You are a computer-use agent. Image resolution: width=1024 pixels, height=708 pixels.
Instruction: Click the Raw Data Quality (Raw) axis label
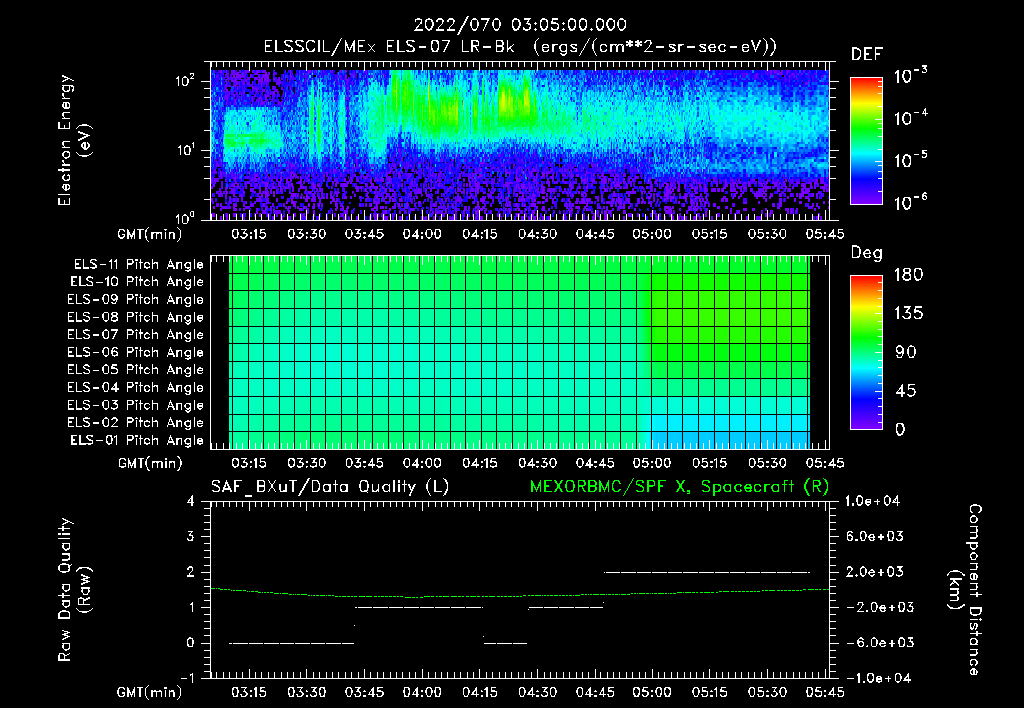(74, 590)
